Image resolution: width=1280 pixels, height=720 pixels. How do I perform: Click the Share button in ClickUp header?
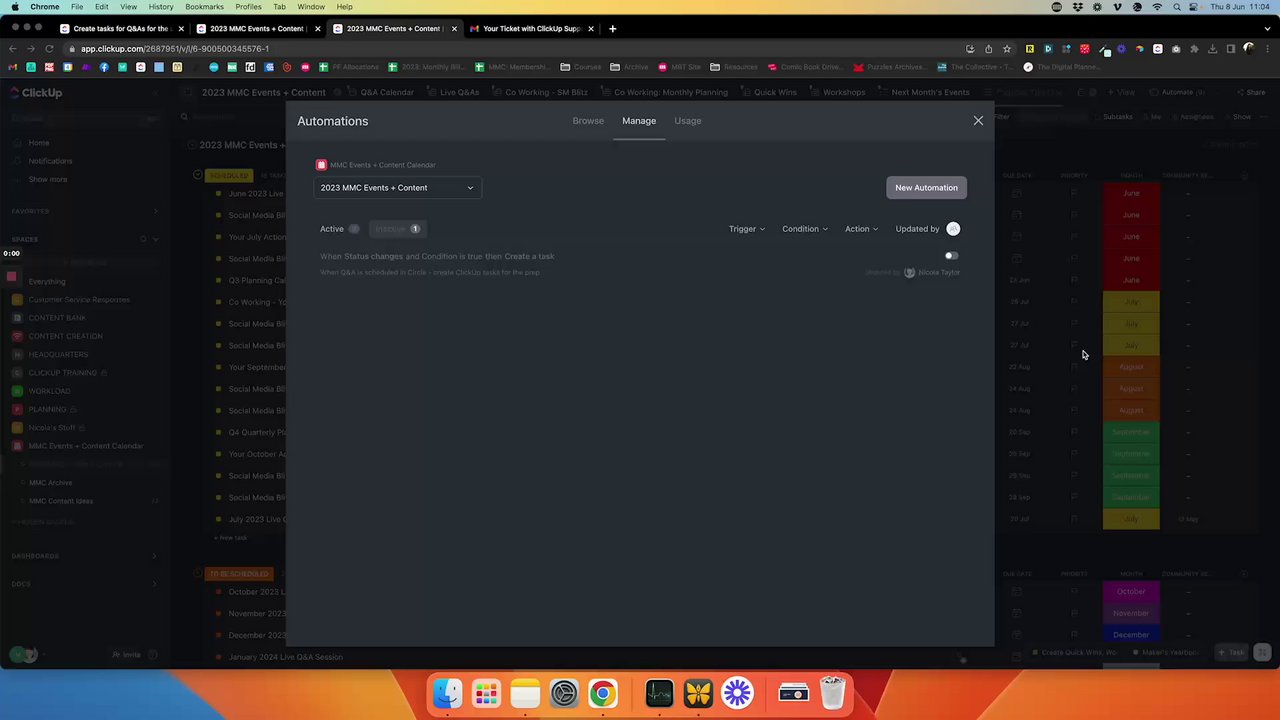(1250, 93)
